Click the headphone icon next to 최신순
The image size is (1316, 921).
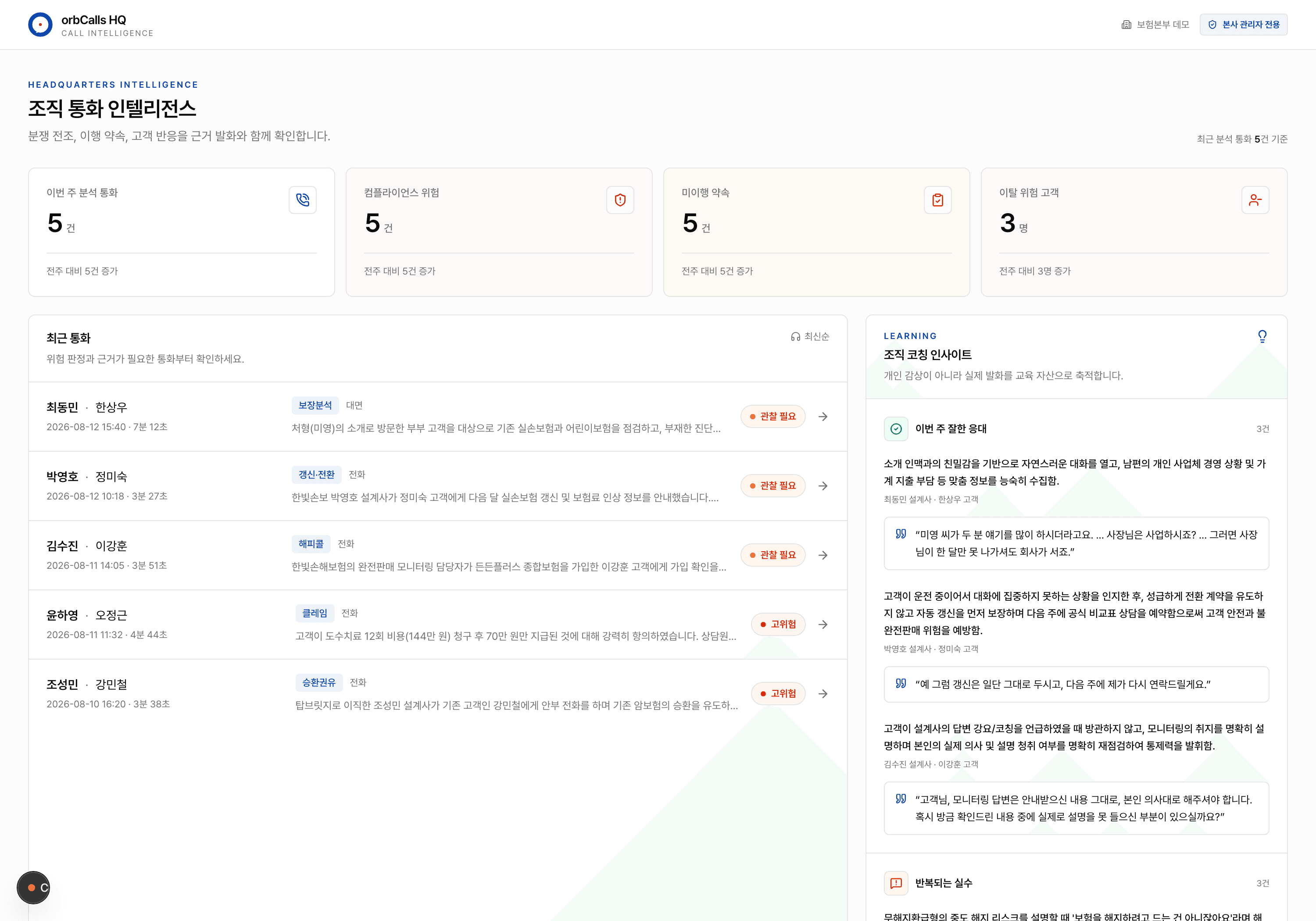pos(796,337)
